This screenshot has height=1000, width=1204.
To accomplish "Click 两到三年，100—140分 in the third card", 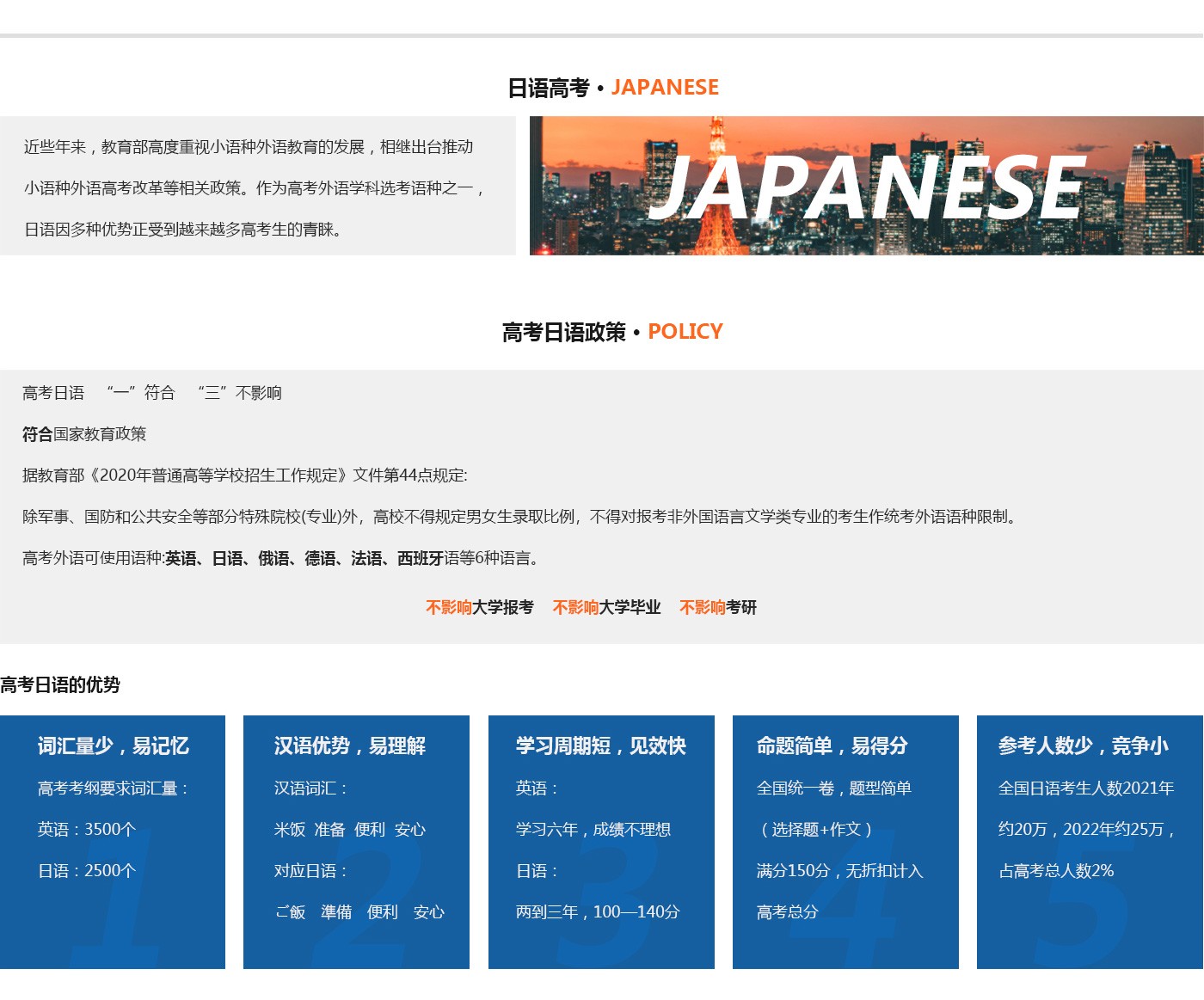I will click(598, 912).
